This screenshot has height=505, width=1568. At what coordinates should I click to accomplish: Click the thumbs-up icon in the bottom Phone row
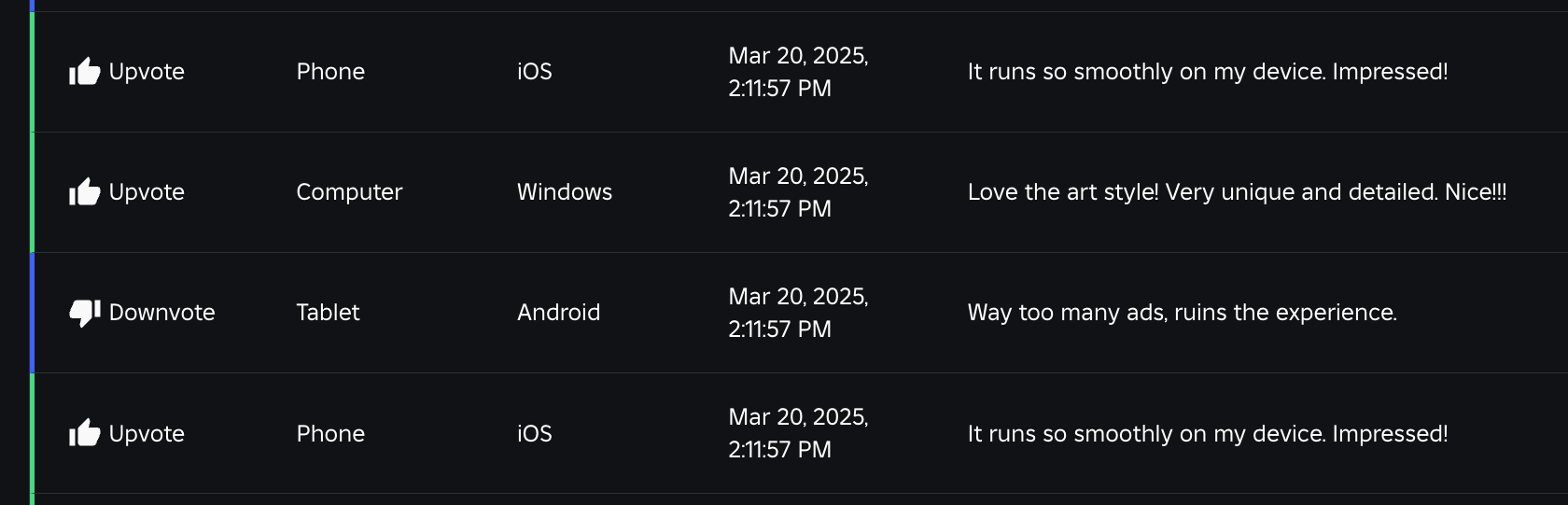pyautogui.click(x=85, y=433)
